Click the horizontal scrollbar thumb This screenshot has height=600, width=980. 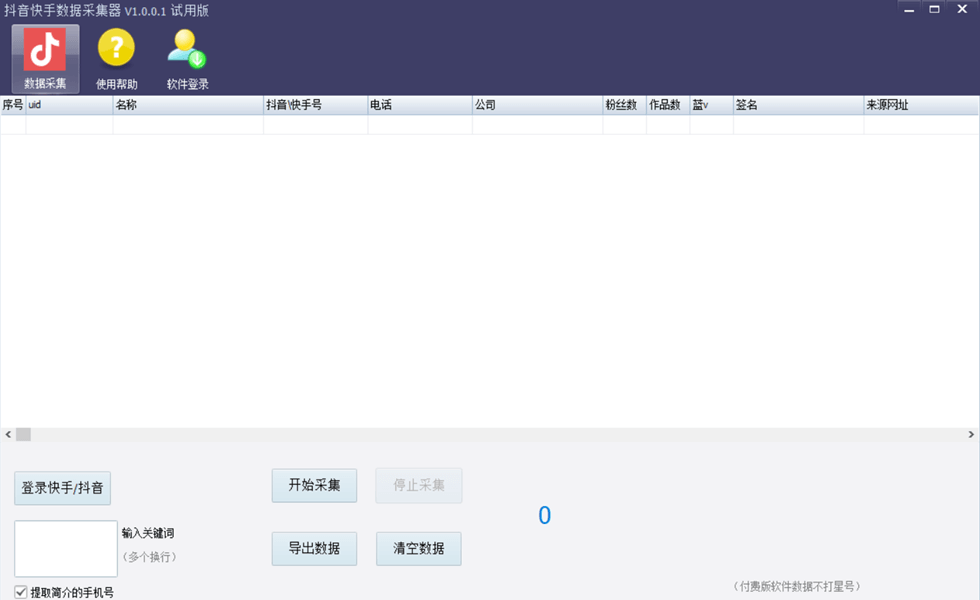(x=23, y=434)
